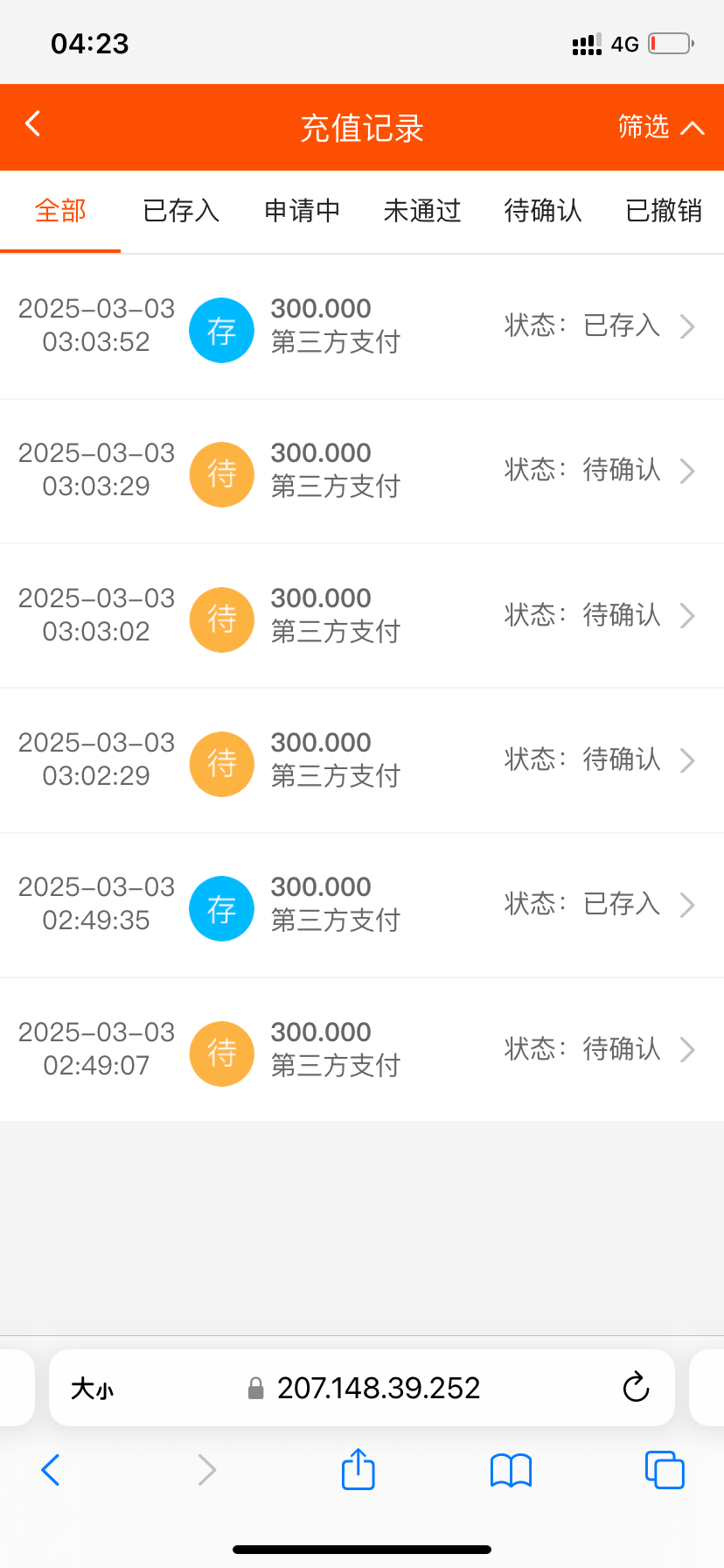Tap the orange 待 icon for 03:03:29 record

tap(222, 475)
